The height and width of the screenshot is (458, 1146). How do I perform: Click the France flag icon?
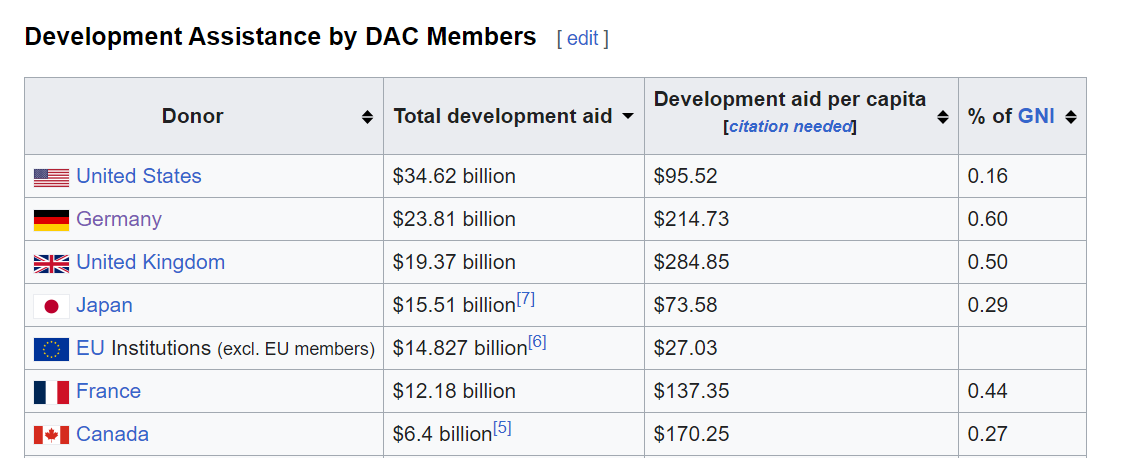click(x=51, y=392)
